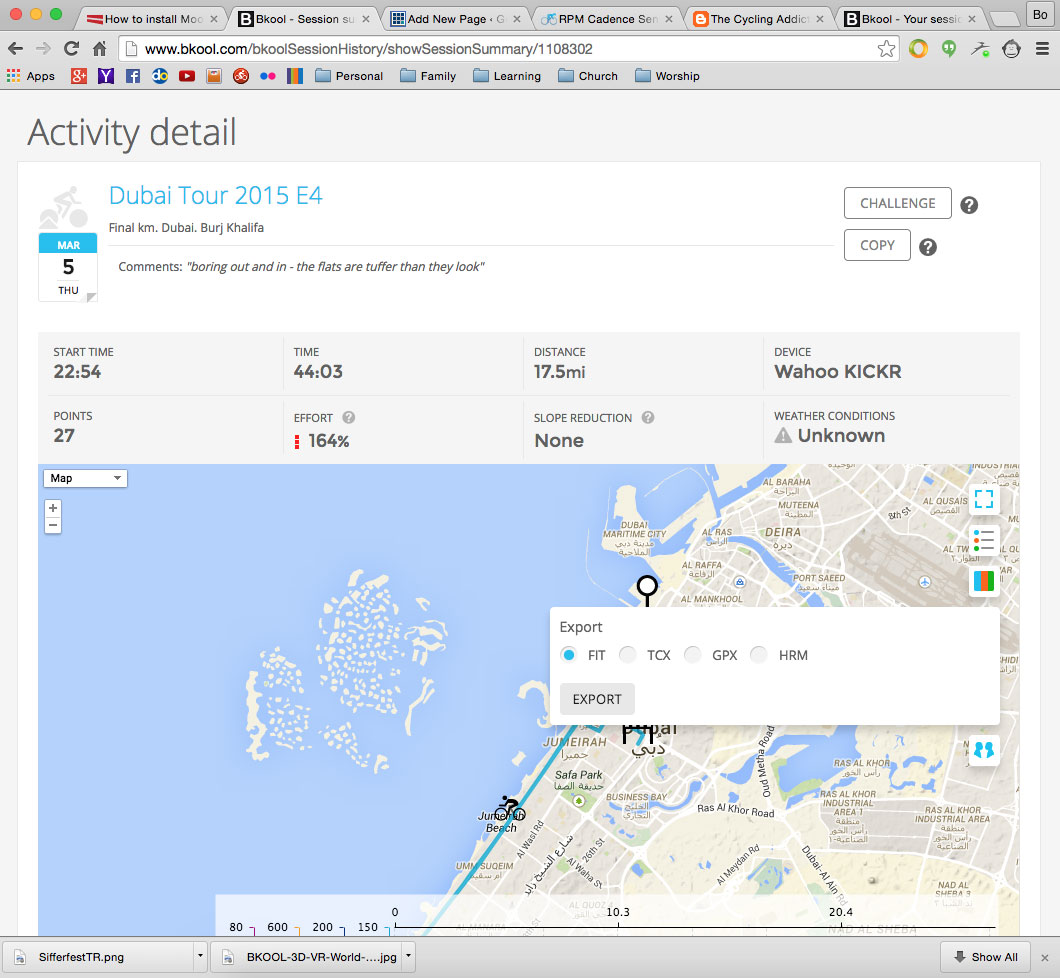Reload the Bkool page
The image size is (1060, 978).
(71, 49)
